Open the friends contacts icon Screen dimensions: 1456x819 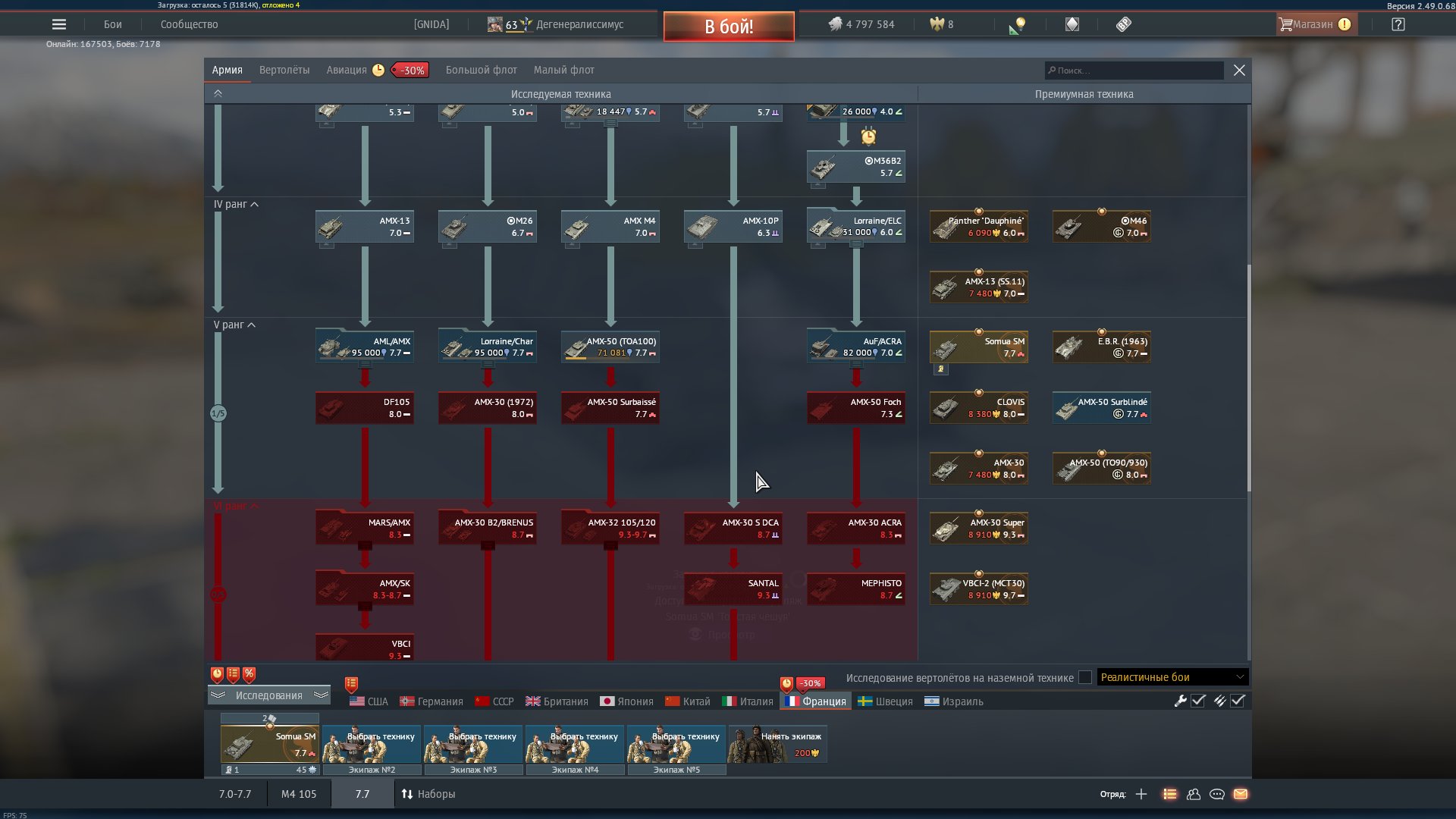[1194, 794]
